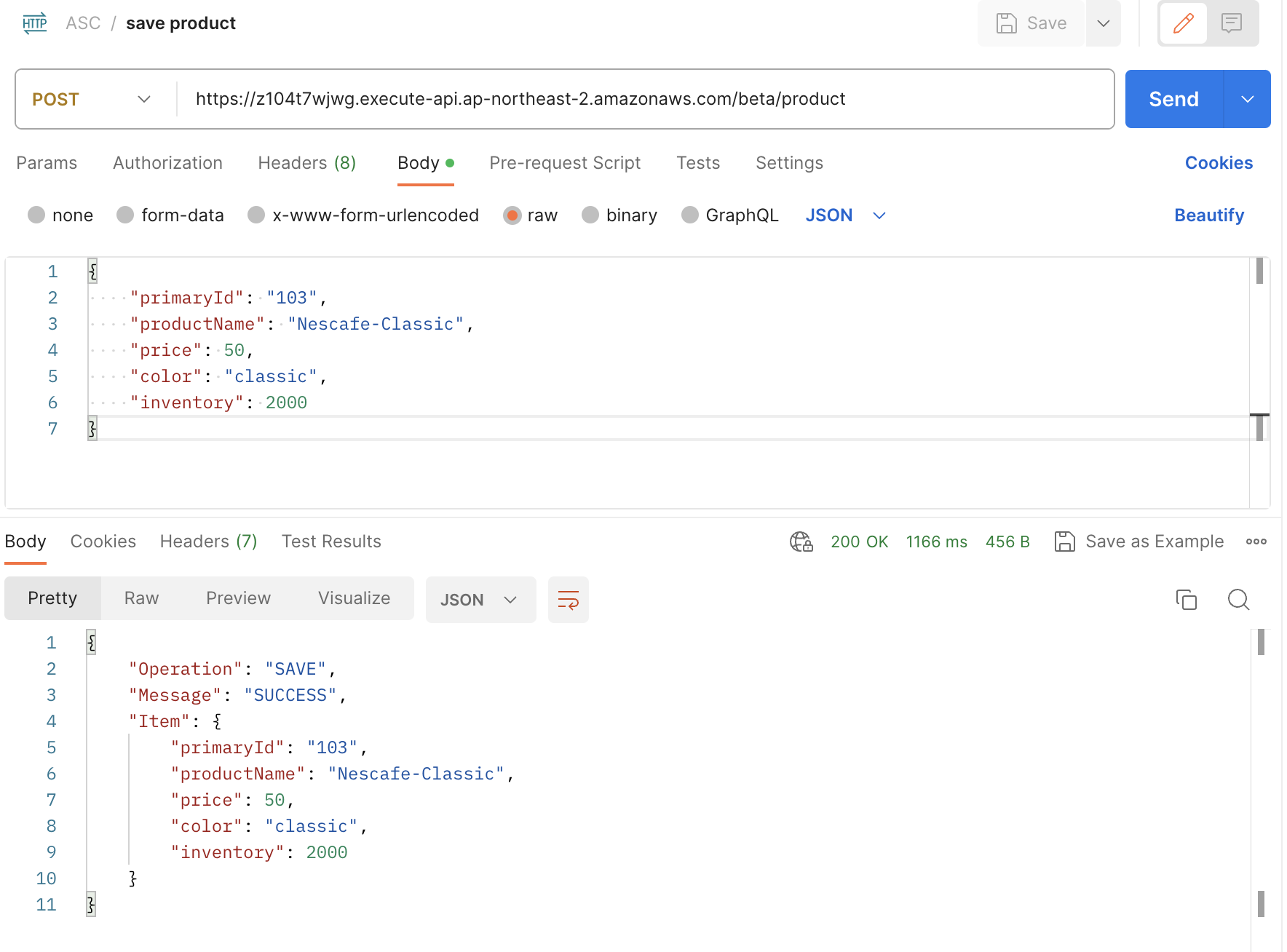Expand the Send options arrow
Screen dimensions: 1287x952
1248,99
